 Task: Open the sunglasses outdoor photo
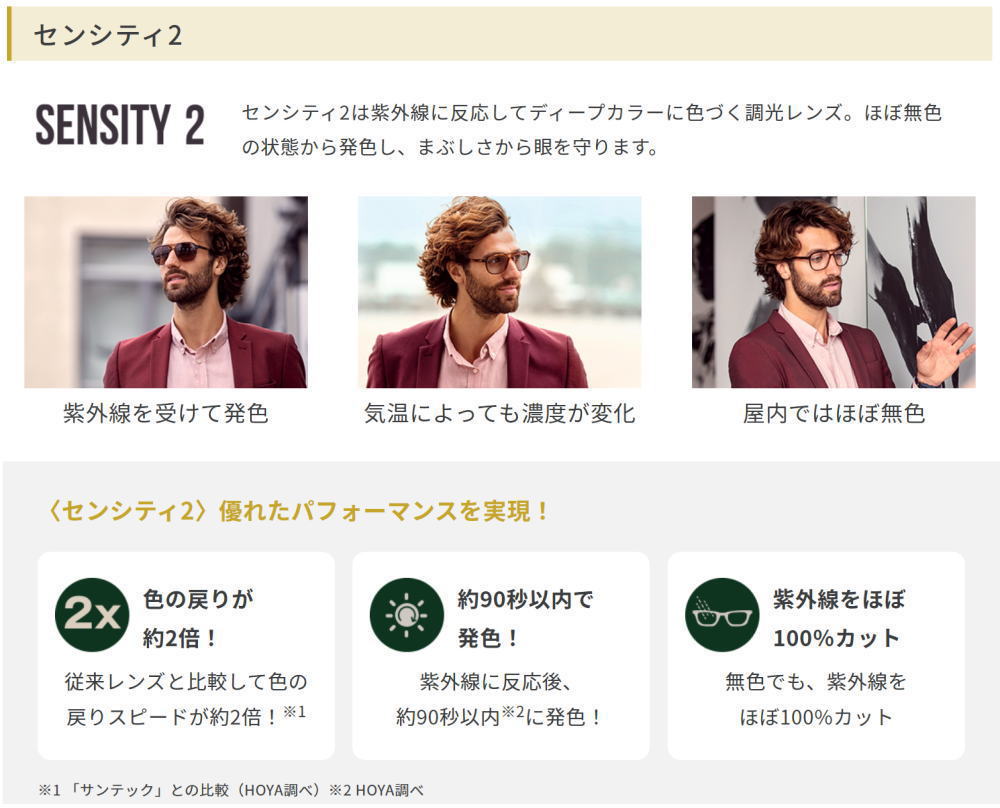[166, 291]
